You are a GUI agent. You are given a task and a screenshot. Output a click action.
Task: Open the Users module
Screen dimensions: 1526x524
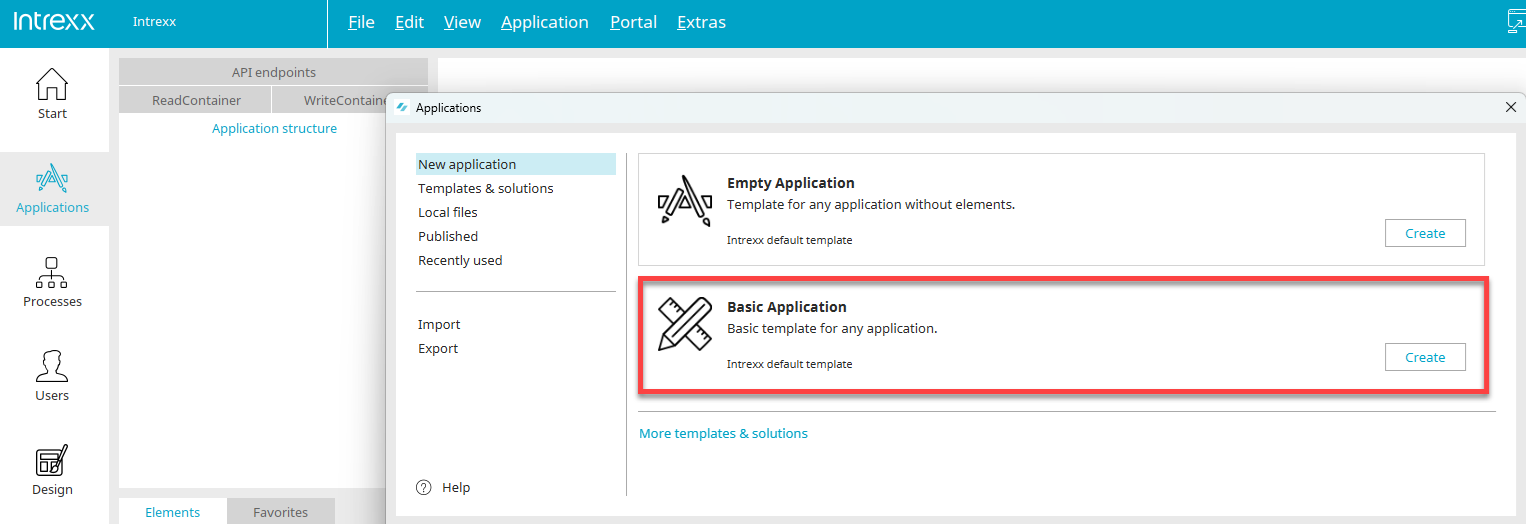[x=52, y=376]
